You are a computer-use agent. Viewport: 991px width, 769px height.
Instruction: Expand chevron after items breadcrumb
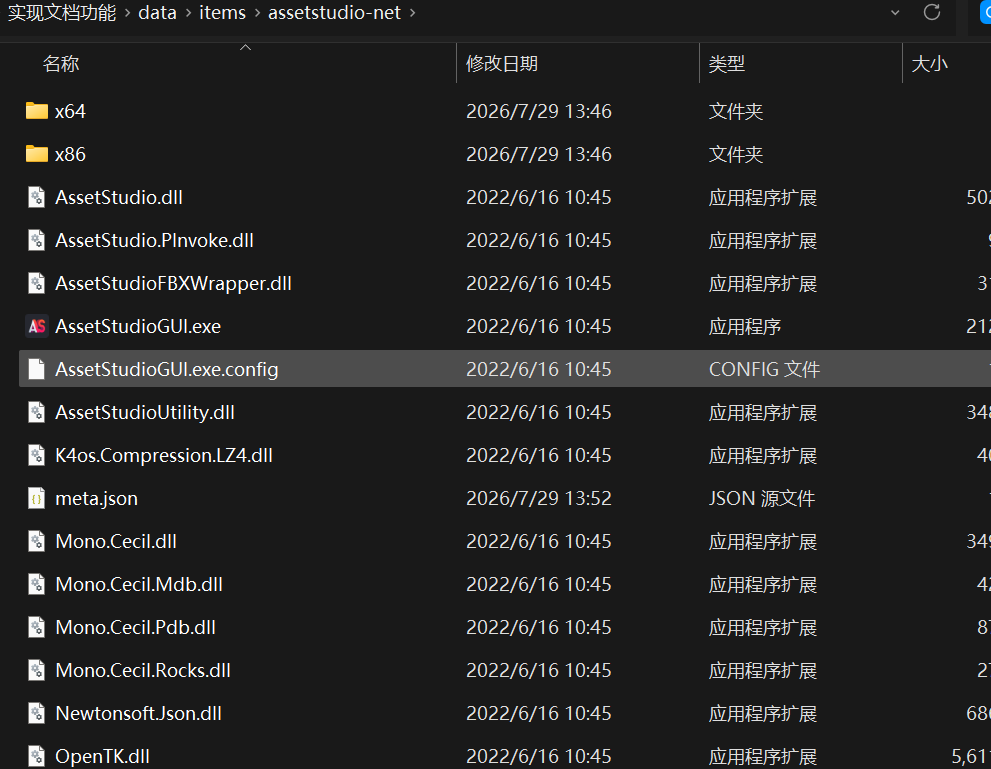pos(257,13)
